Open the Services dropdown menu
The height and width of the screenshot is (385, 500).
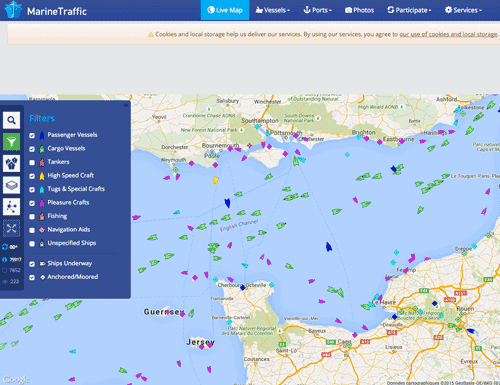click(463, 10)
